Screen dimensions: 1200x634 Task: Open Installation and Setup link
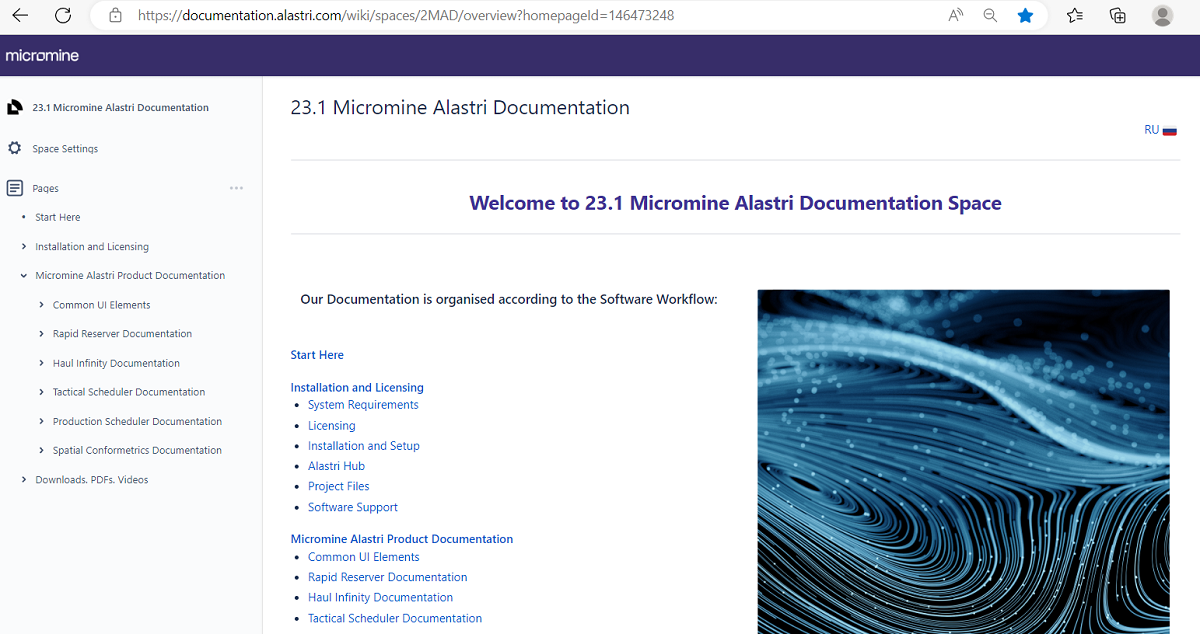click(364, 446)
